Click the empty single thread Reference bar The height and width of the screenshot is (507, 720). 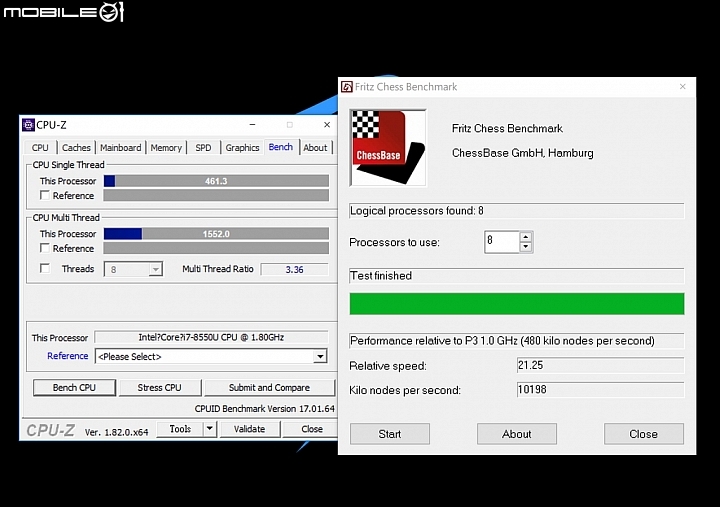(216, 196)
